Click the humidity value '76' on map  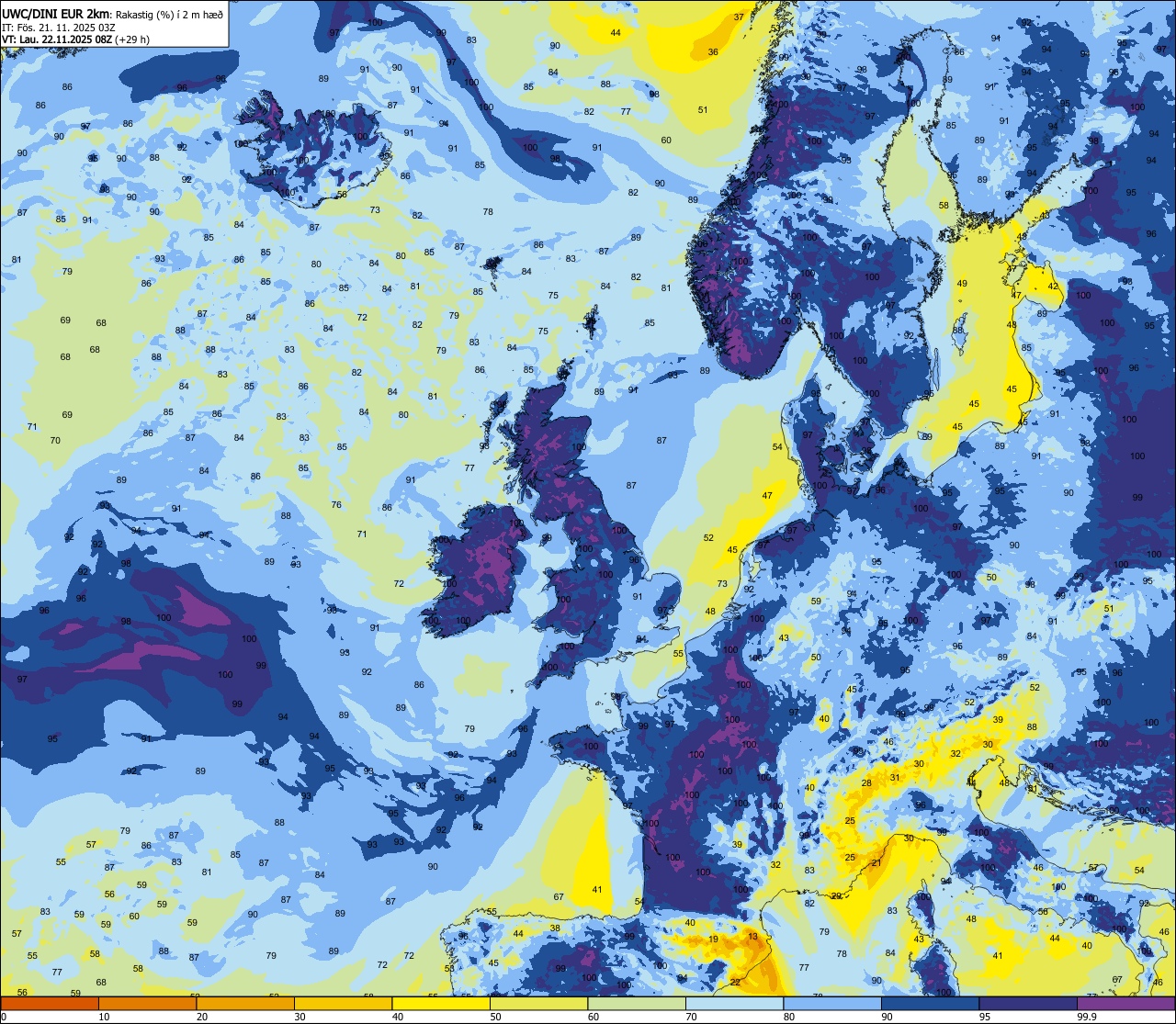pyautogui.click(x=336, y=505)
